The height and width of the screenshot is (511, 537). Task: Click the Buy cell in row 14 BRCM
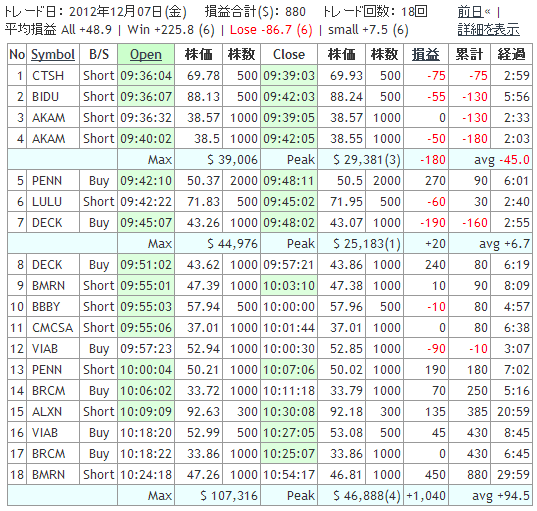(x=99, y=391)
